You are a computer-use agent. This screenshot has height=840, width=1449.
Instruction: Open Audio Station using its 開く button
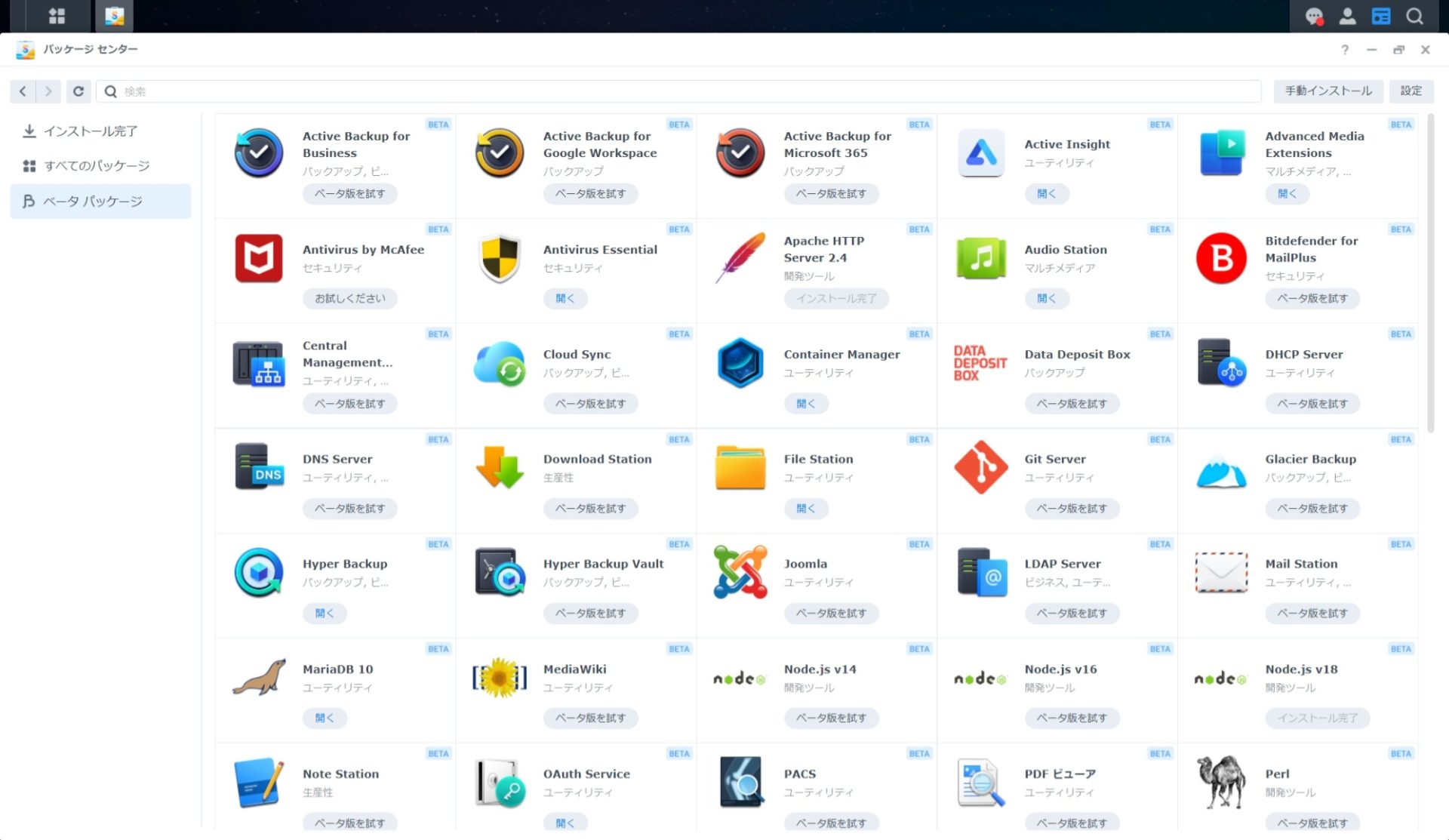click(x=1047, y=298)
